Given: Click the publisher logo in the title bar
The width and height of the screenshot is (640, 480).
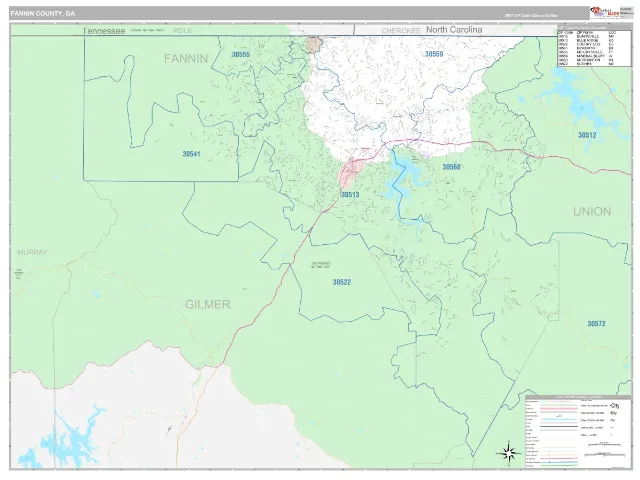Looking at the screenshot, I should click(x=604, y=13).
